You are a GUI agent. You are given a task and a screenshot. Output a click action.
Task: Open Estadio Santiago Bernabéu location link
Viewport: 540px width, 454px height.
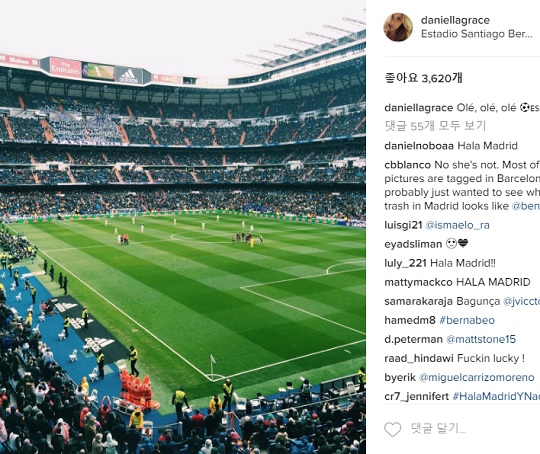[x=477, y=34]
